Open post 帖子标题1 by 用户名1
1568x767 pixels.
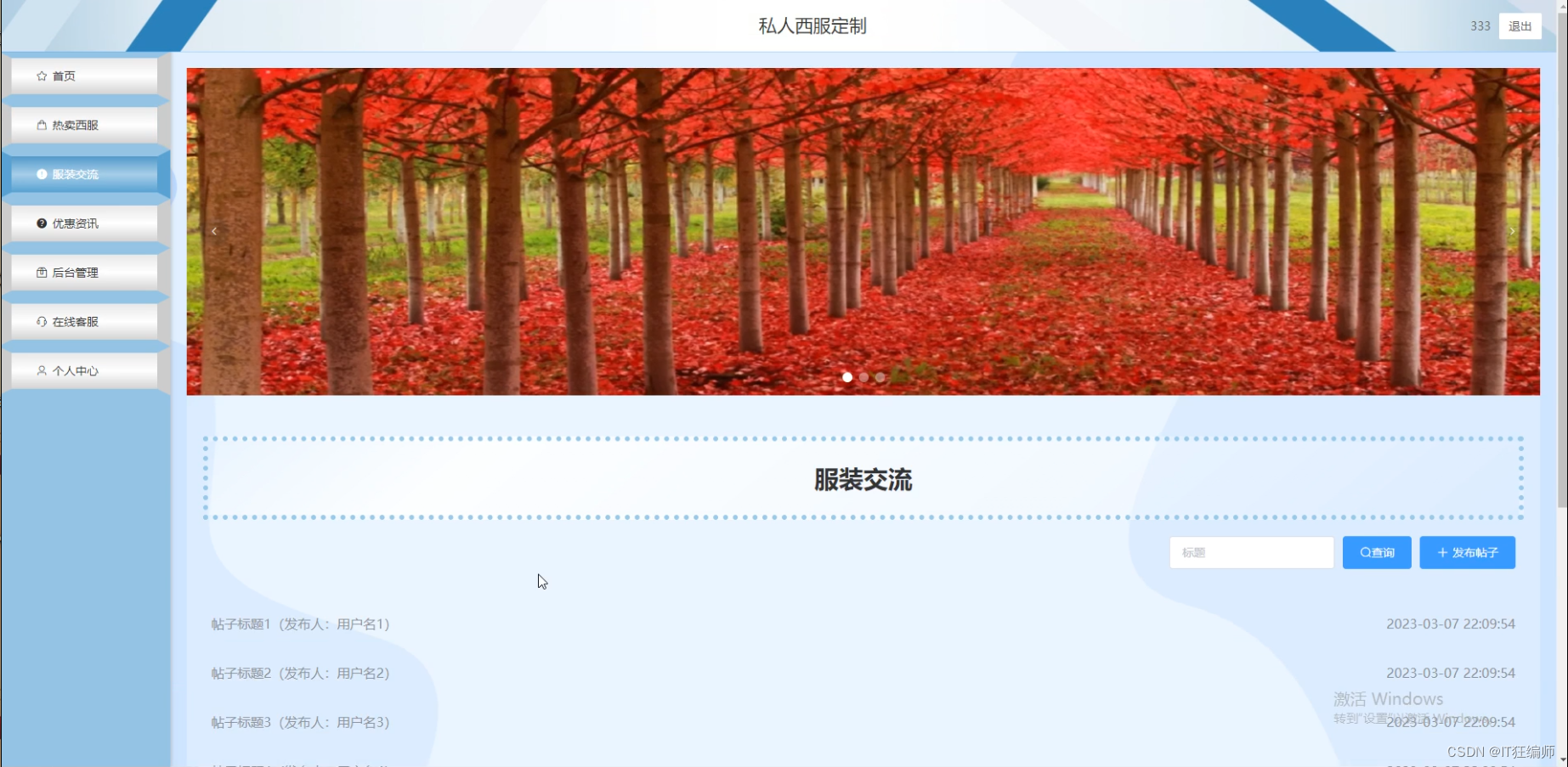coord(301,624)
